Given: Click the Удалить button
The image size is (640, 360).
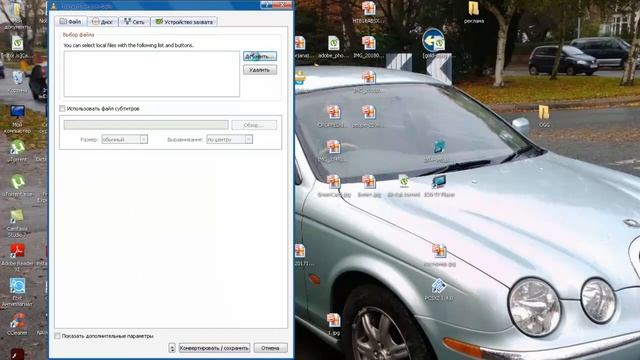Looking at the screenshot, I should 260,70.
